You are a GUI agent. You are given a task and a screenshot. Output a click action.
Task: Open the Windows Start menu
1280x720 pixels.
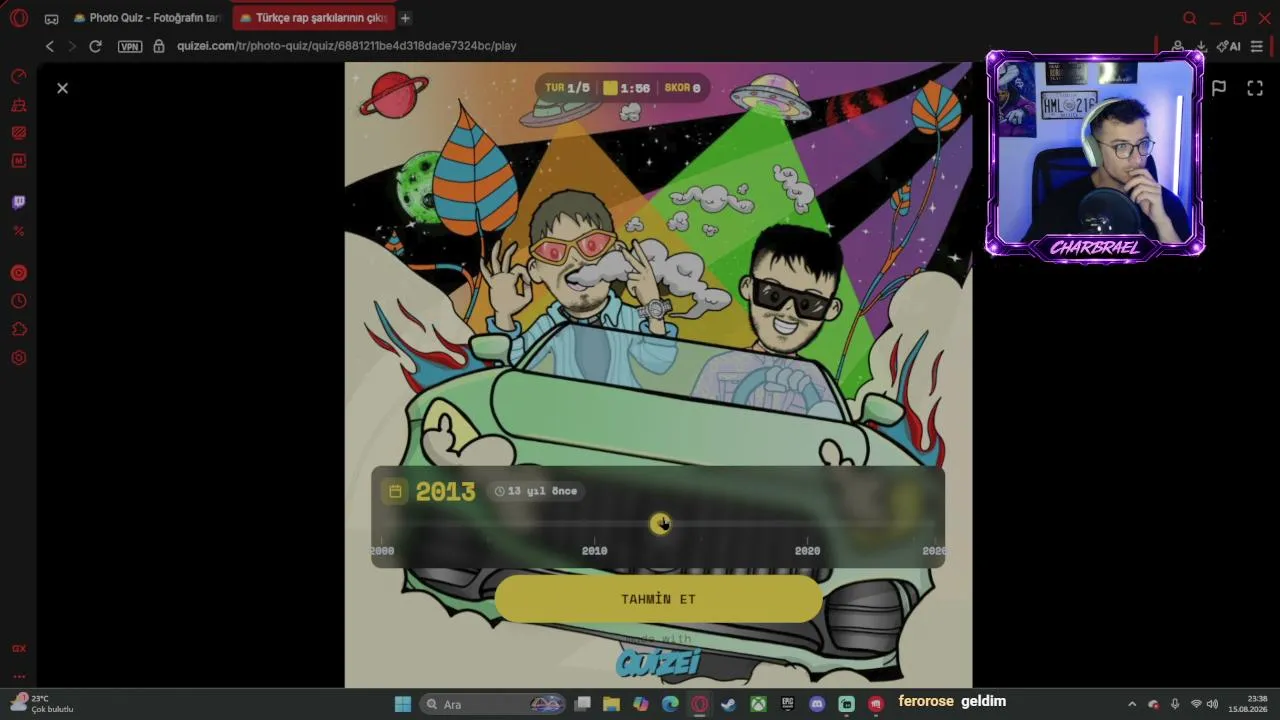coord(403,704)
